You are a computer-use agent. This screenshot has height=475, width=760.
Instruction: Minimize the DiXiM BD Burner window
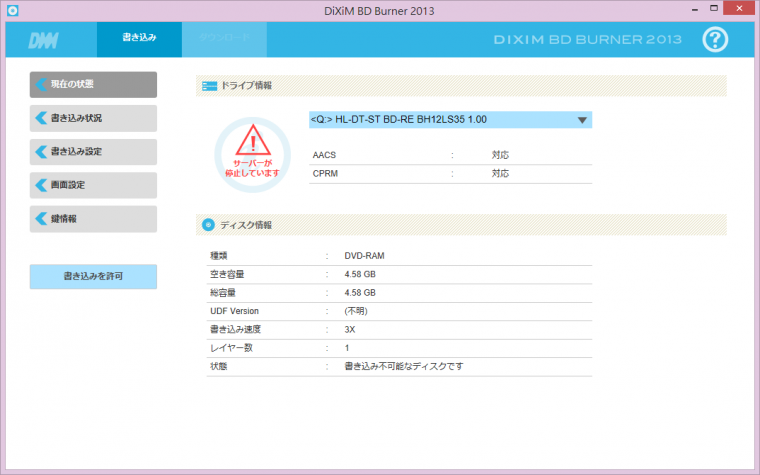point(695,9)
